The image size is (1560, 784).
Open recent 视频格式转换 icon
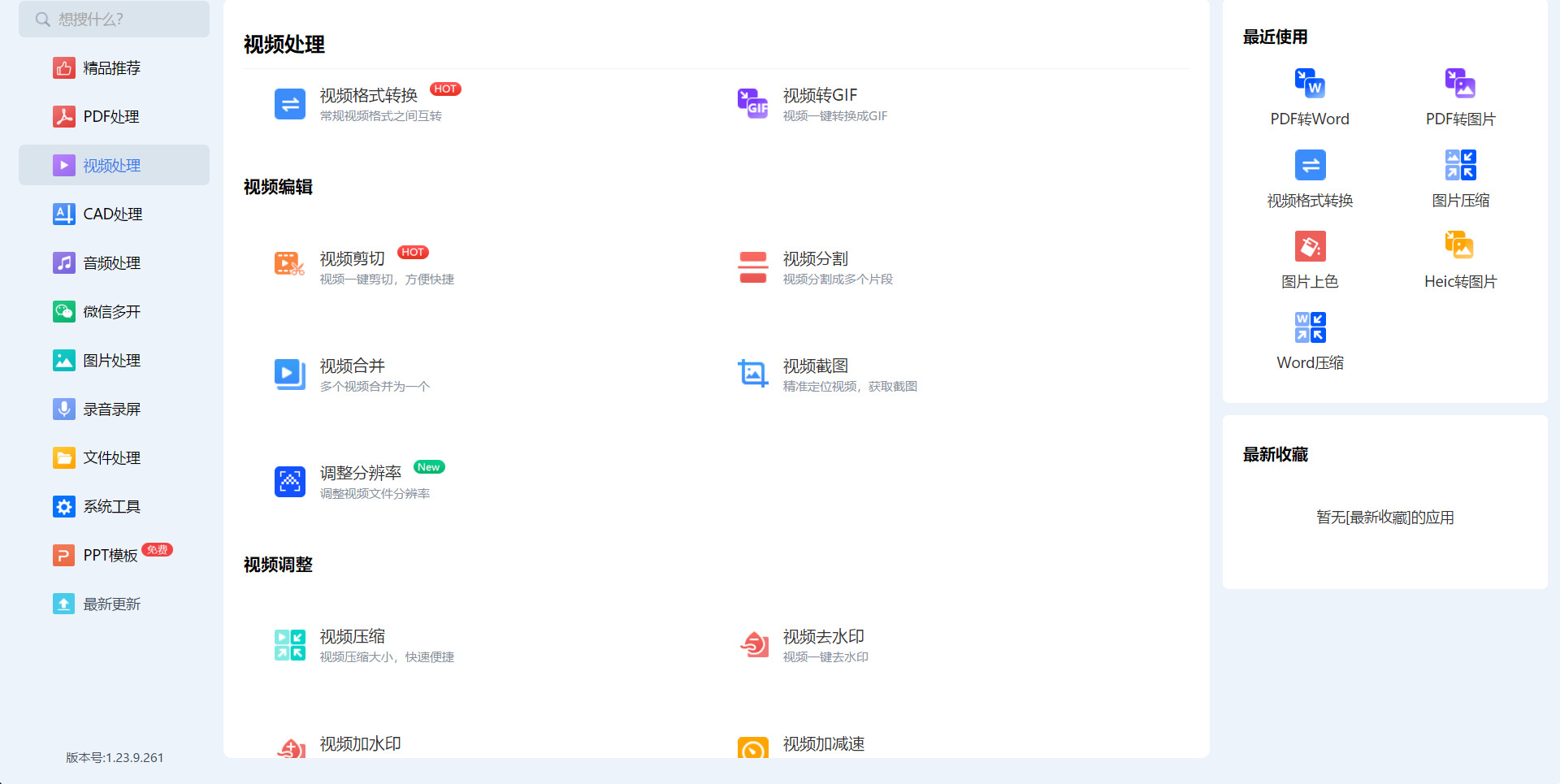[x=1310, y=165]
